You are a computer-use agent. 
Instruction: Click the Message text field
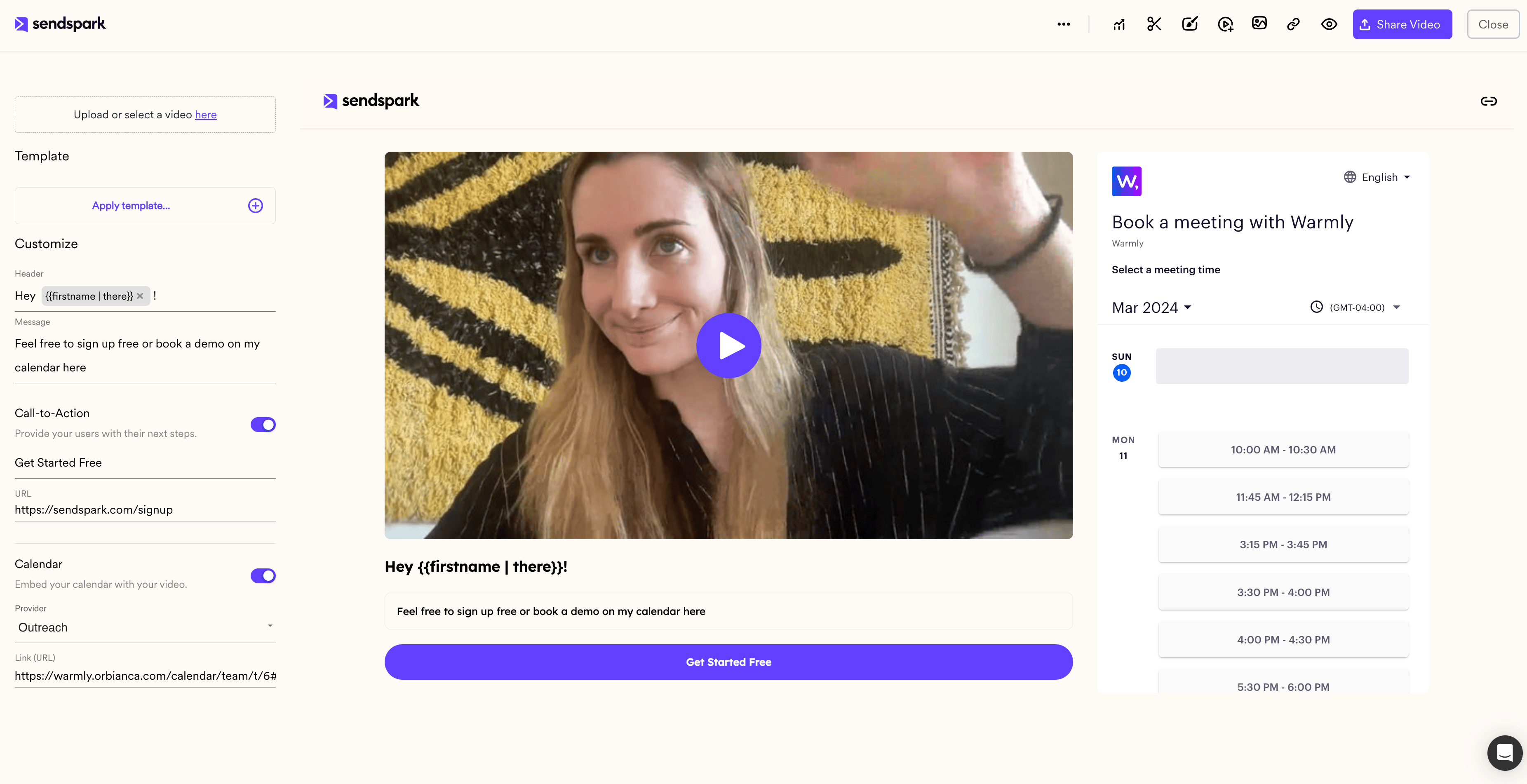click(x=145, y=356)
